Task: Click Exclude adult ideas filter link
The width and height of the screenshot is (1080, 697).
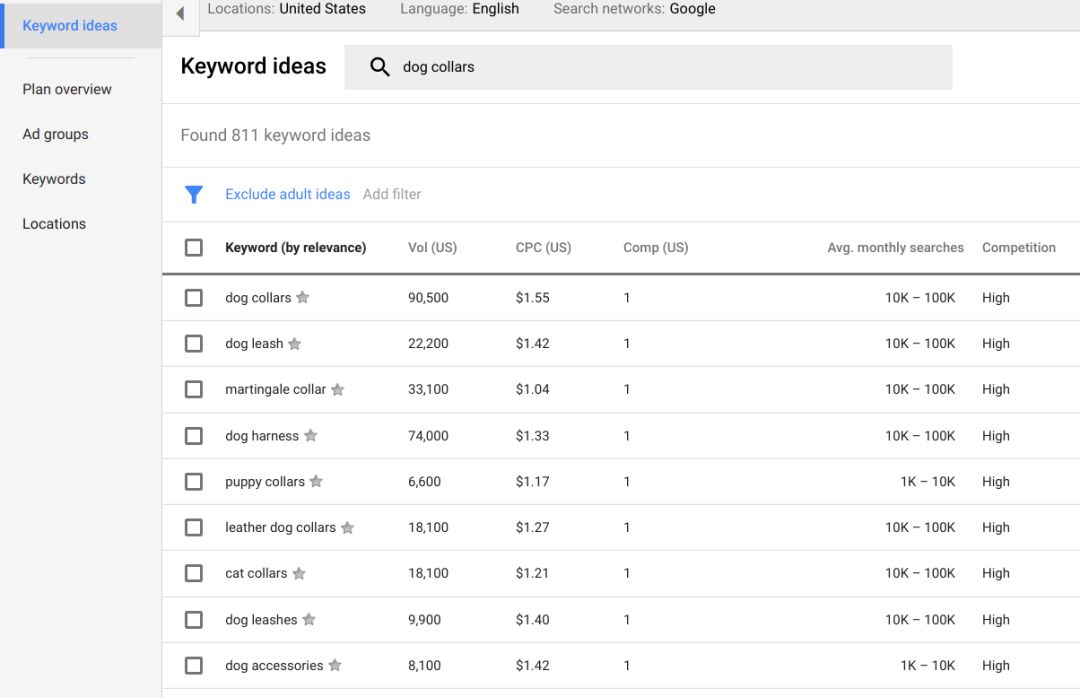Action: (288, 194)
